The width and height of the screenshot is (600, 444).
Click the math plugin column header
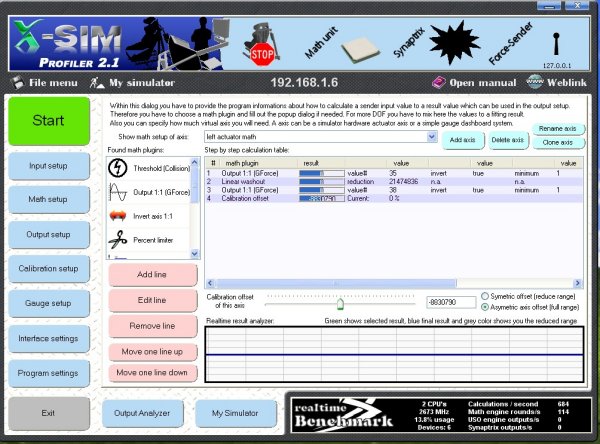[x=259, y=163]
